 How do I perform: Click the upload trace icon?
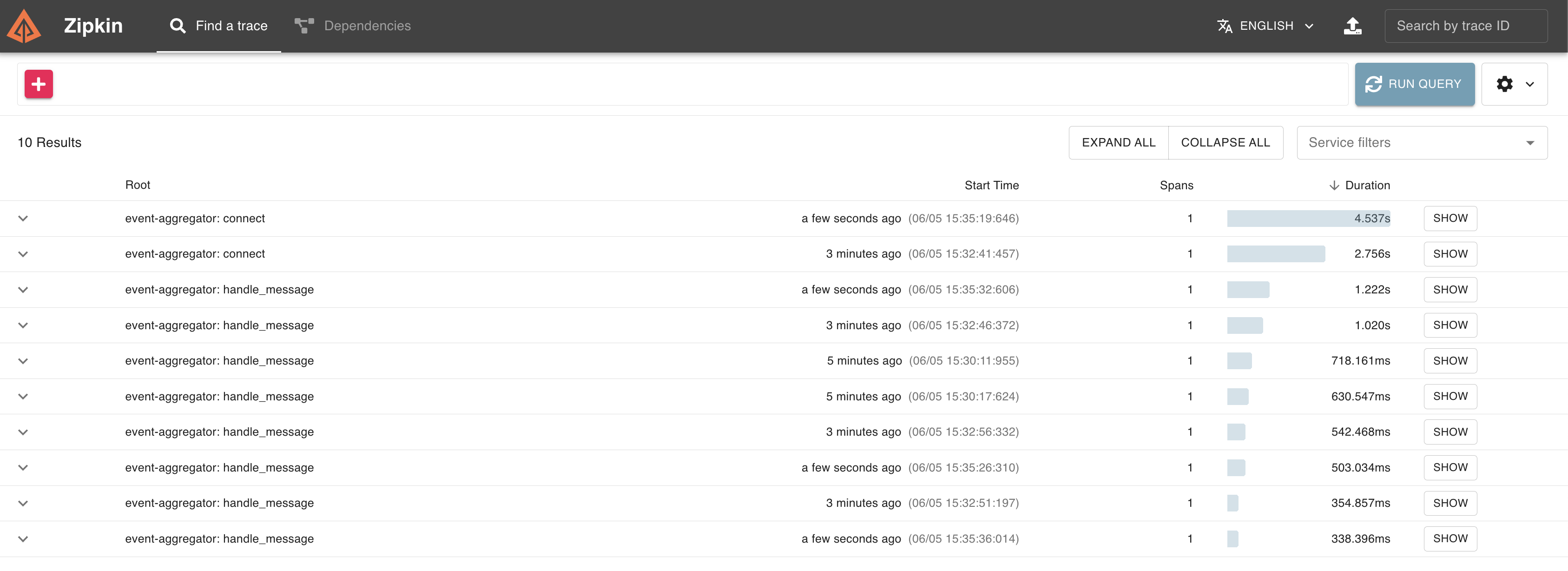click(x=1352, y=26)
